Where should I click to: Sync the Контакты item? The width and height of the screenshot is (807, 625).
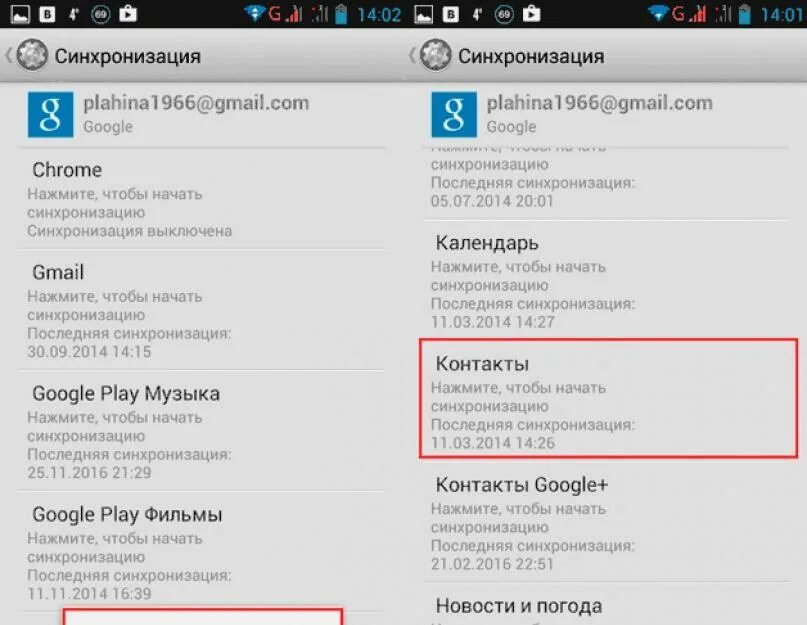coord(608,398)
